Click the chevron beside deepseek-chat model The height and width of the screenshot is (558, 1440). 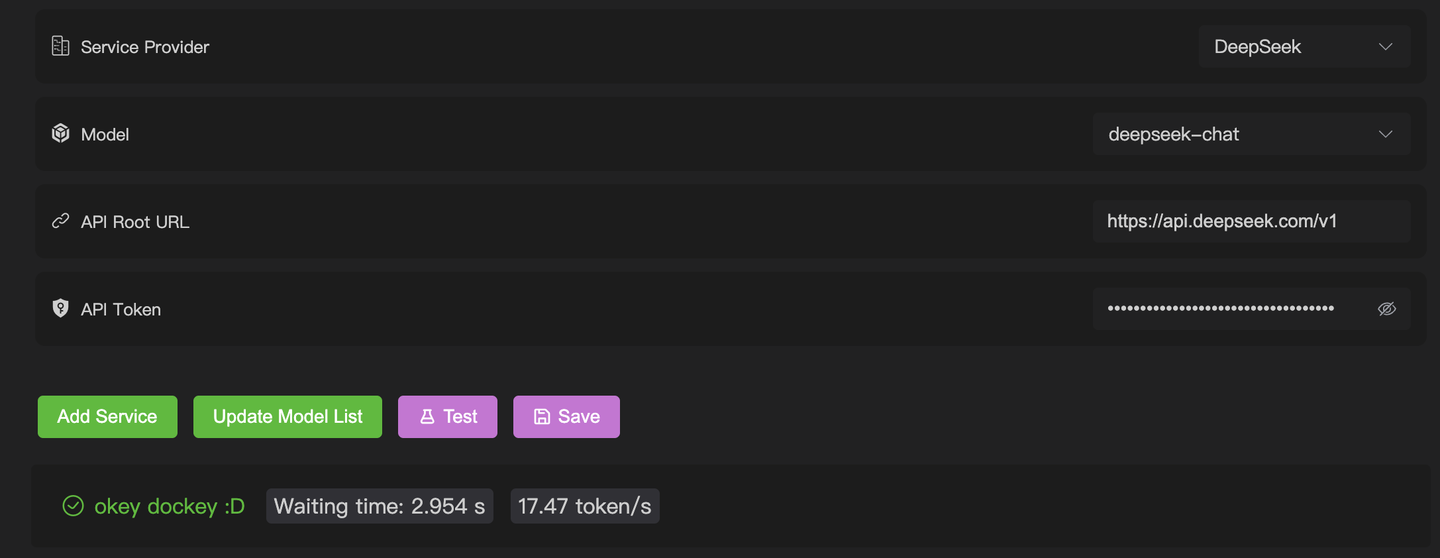[x=1385, y=134]
